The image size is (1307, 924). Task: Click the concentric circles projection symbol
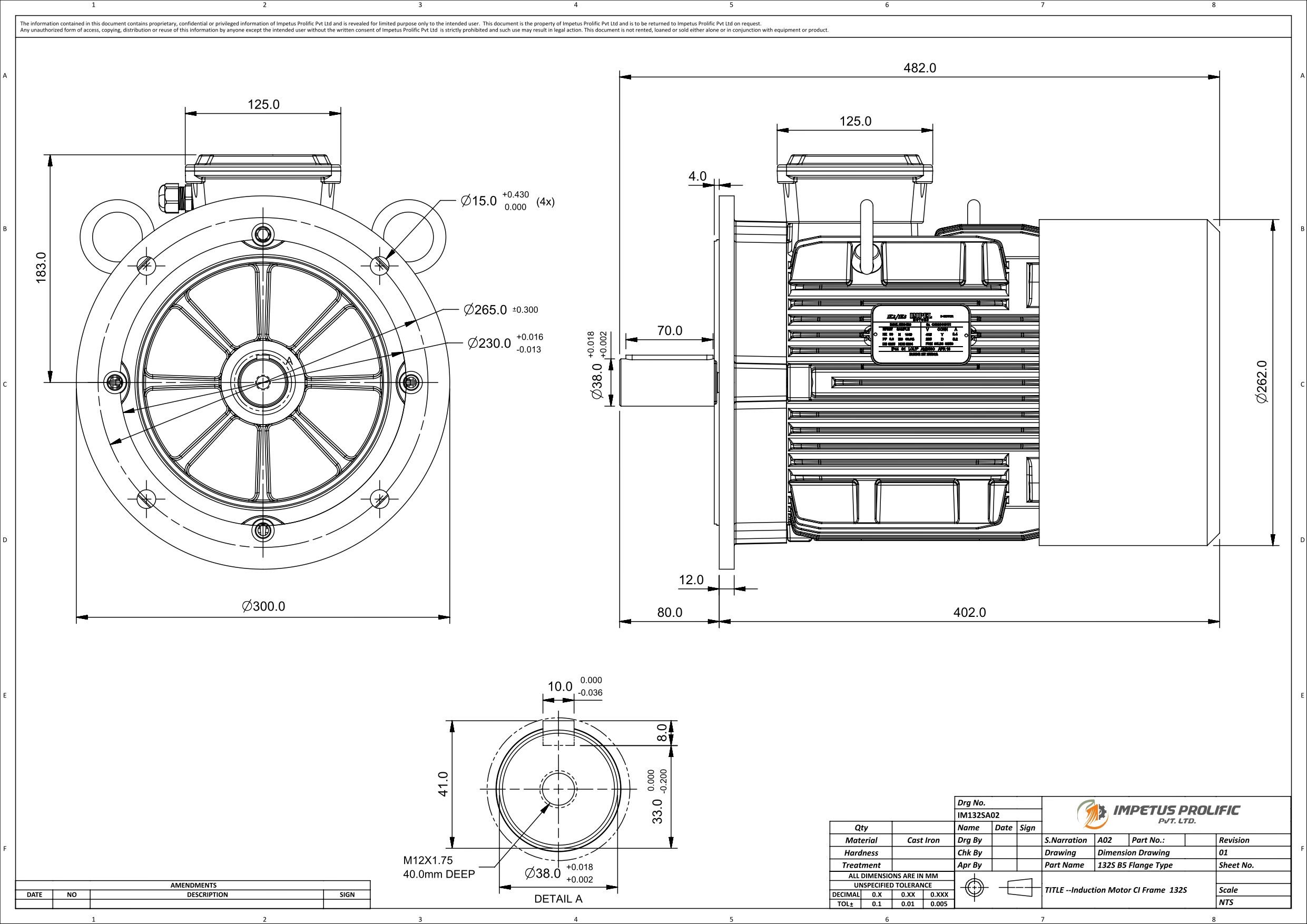point(974,888)
